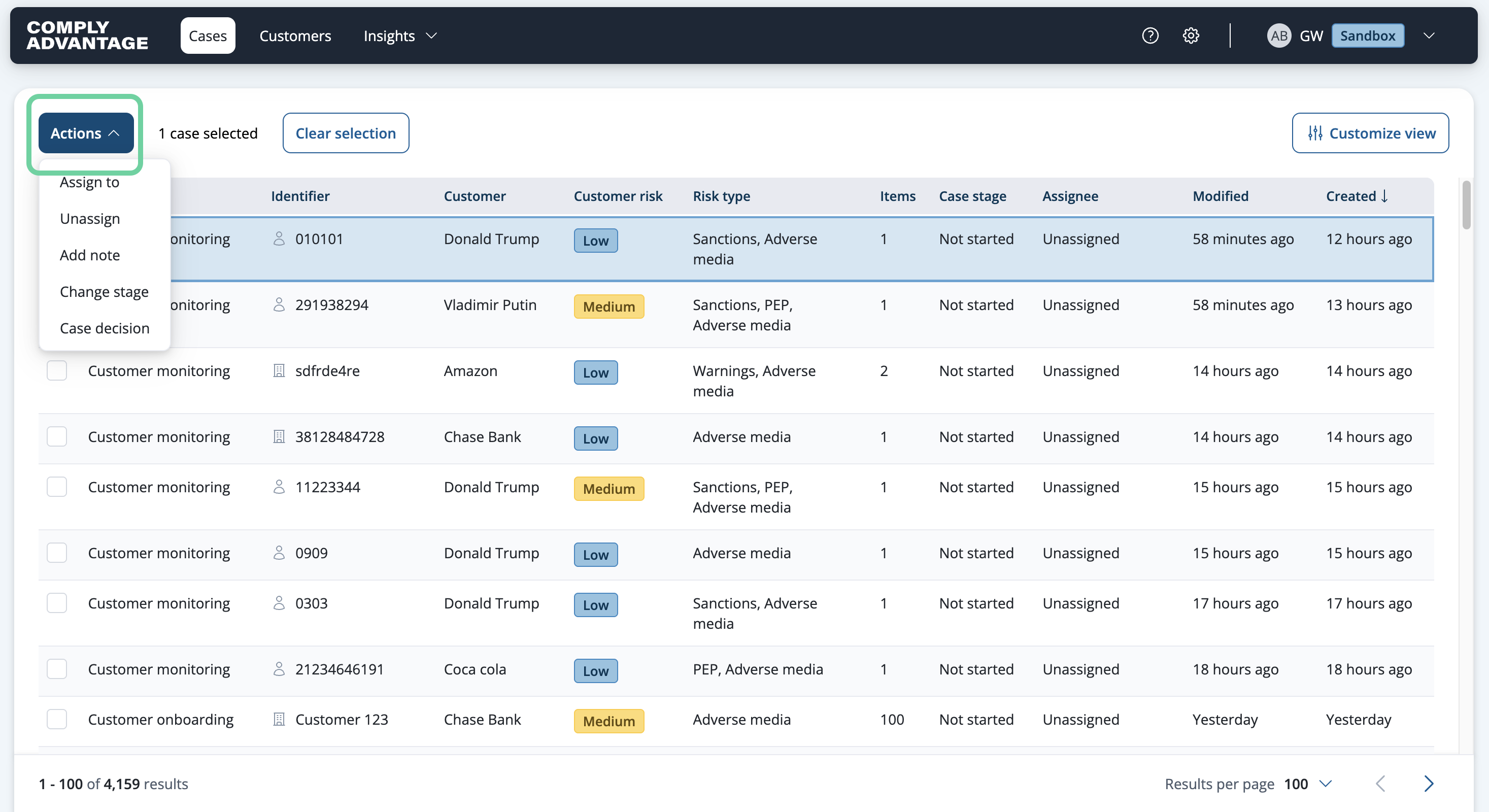This screenshot has height=812, width=1489.
Task: Click the Assignee column header
Action: [1070, 196]
